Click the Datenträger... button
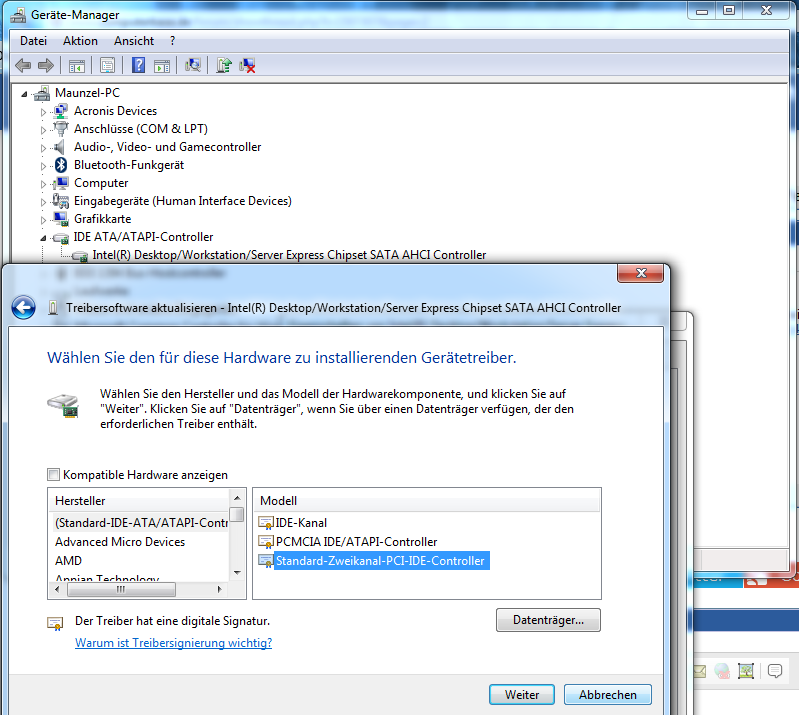Viewport: 799px width, 715px height. (548, 620)
